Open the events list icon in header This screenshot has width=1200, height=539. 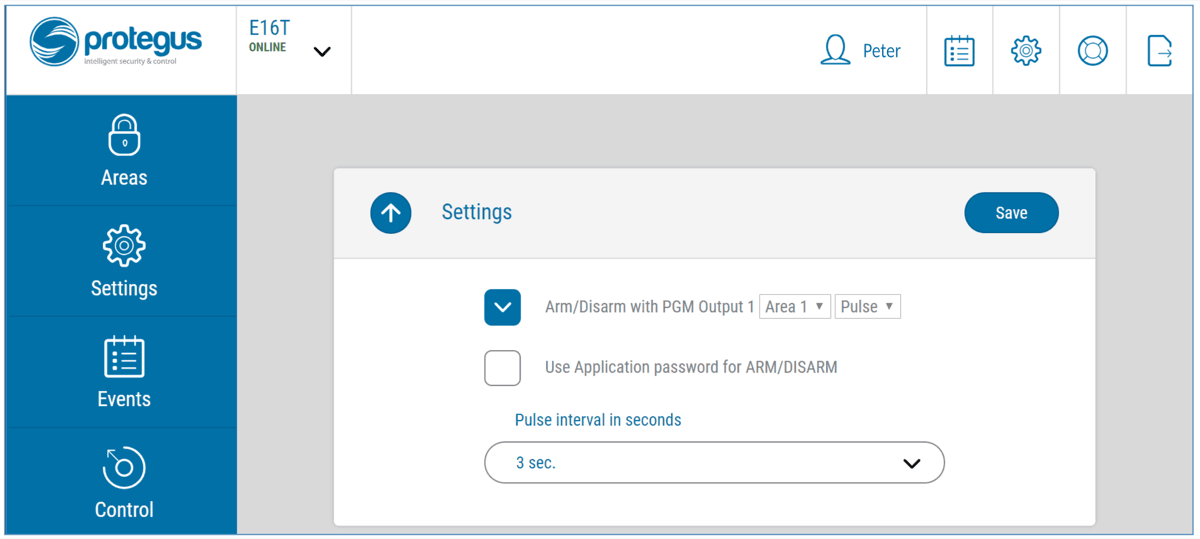click(959, 51)
